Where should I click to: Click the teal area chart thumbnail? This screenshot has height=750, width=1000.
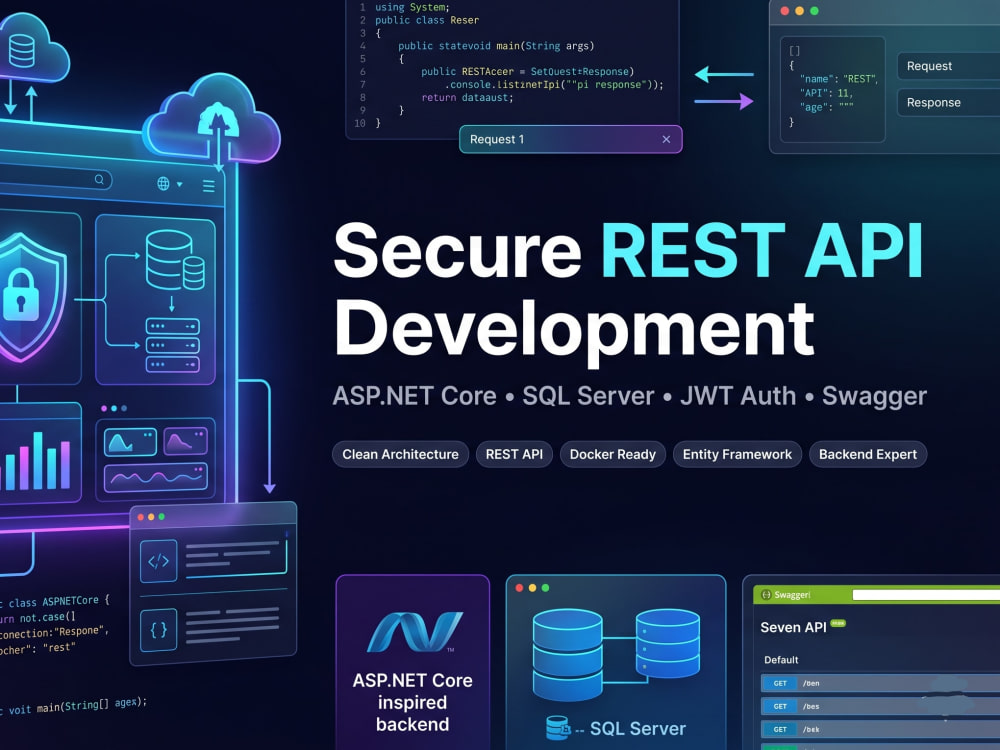[x=130, y=442]
